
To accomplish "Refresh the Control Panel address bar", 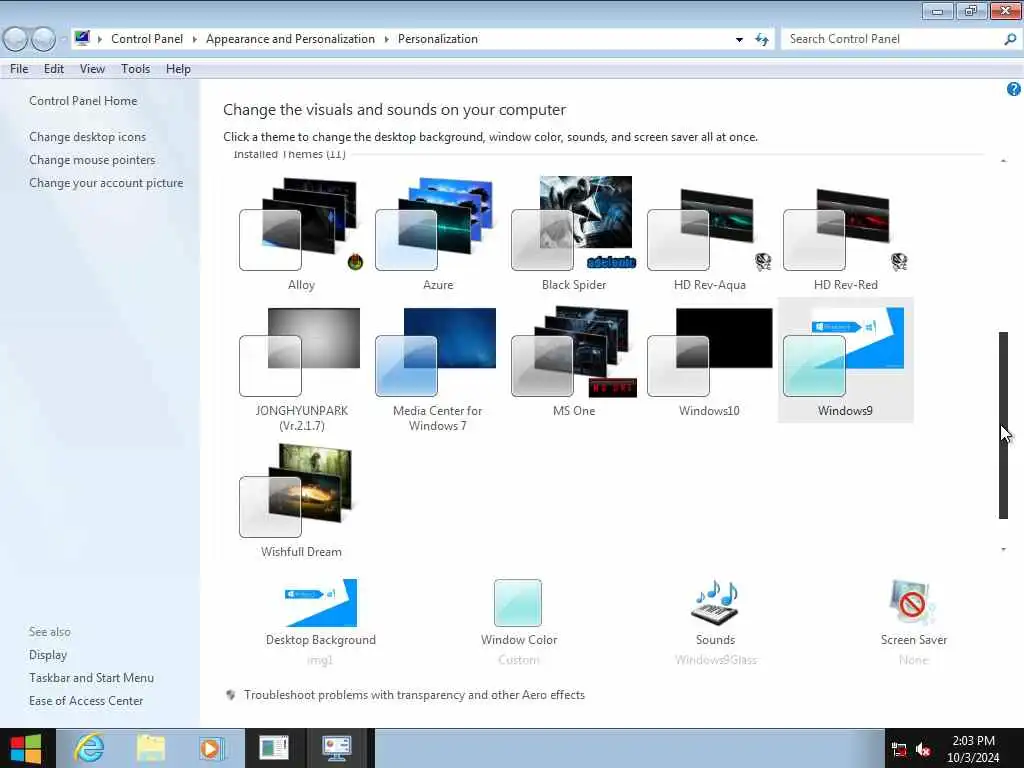I will click(761, 39).
